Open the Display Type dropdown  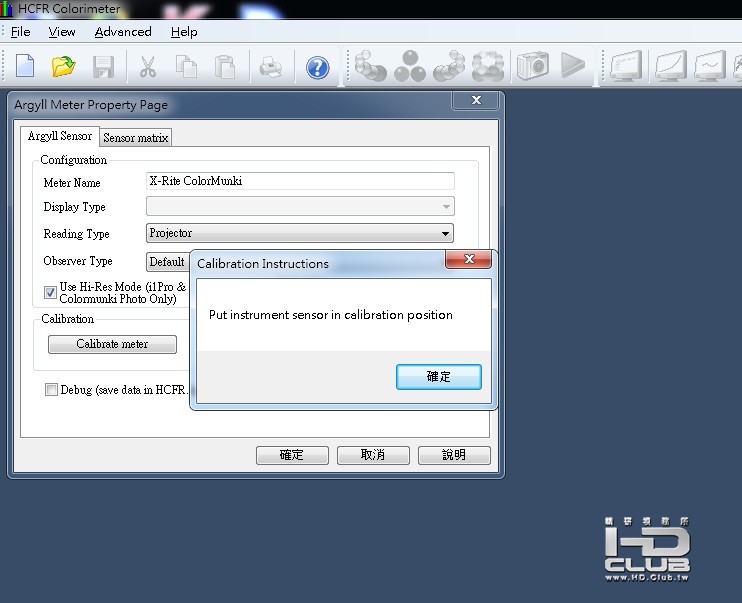tap(300, 206)
